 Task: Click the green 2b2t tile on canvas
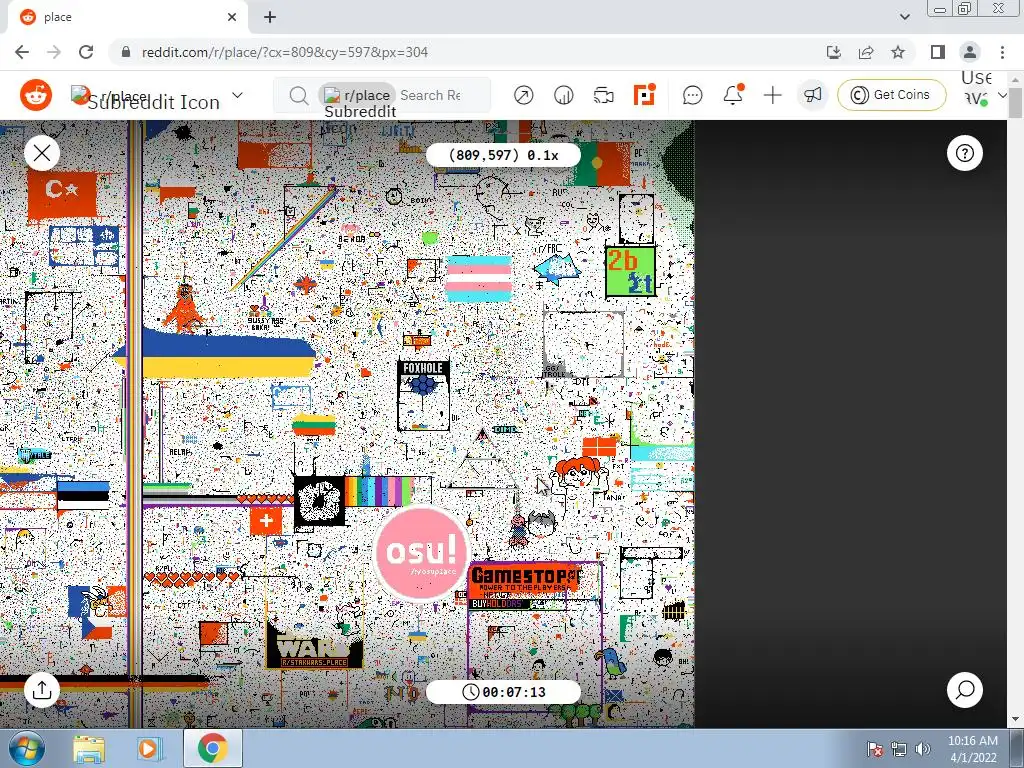(x=630, y=271)
